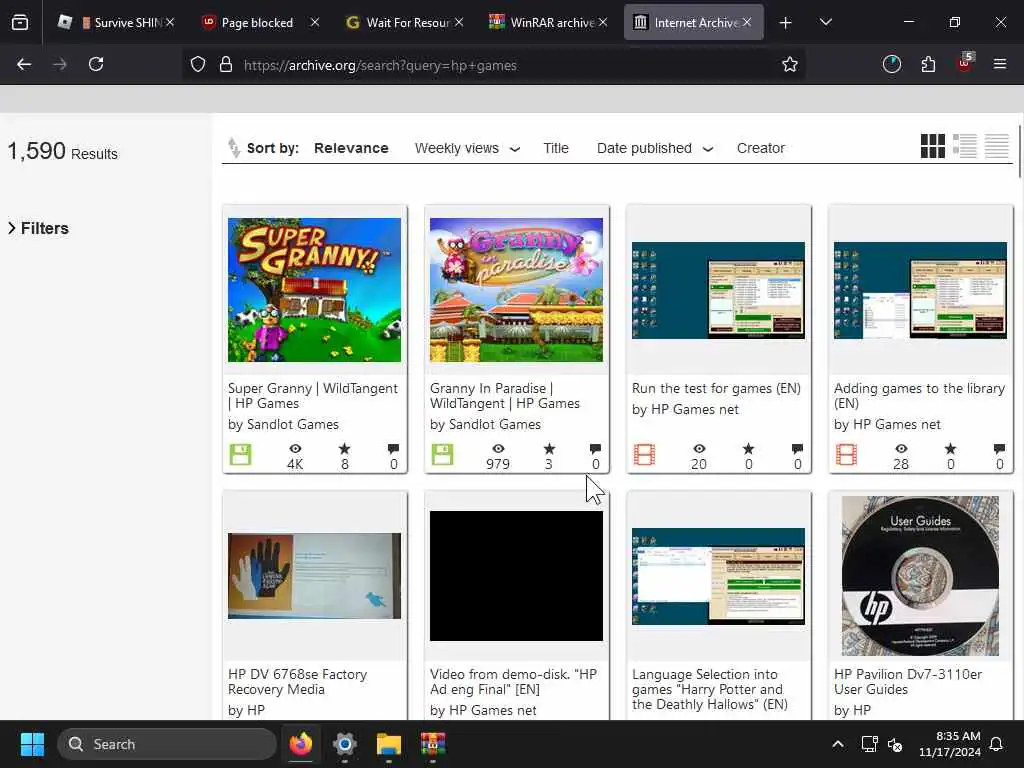The height and width of the screenshot is (768, 1024).
Task: Click the favorites star on Super Granny card
Action: (x=344, y=449)
